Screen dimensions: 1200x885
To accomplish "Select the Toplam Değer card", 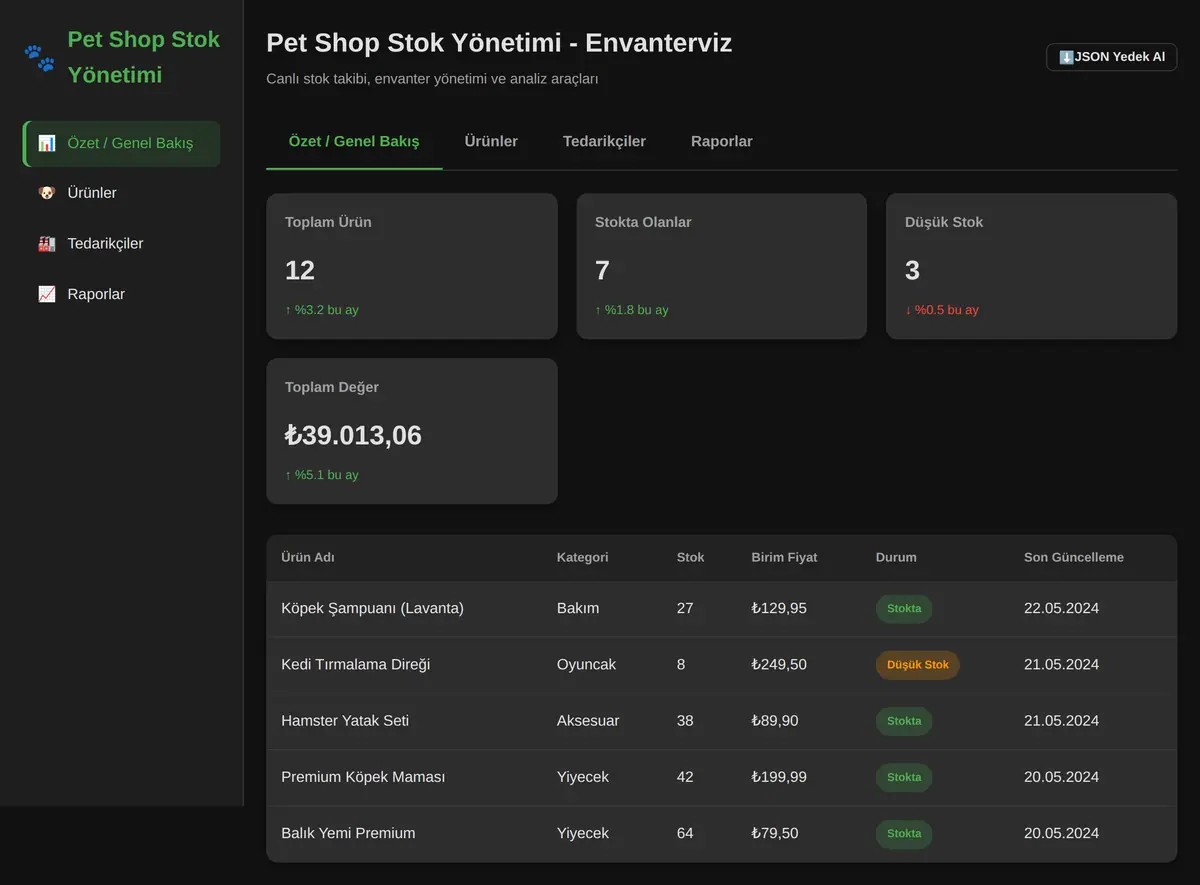I will tap(412, 431).
